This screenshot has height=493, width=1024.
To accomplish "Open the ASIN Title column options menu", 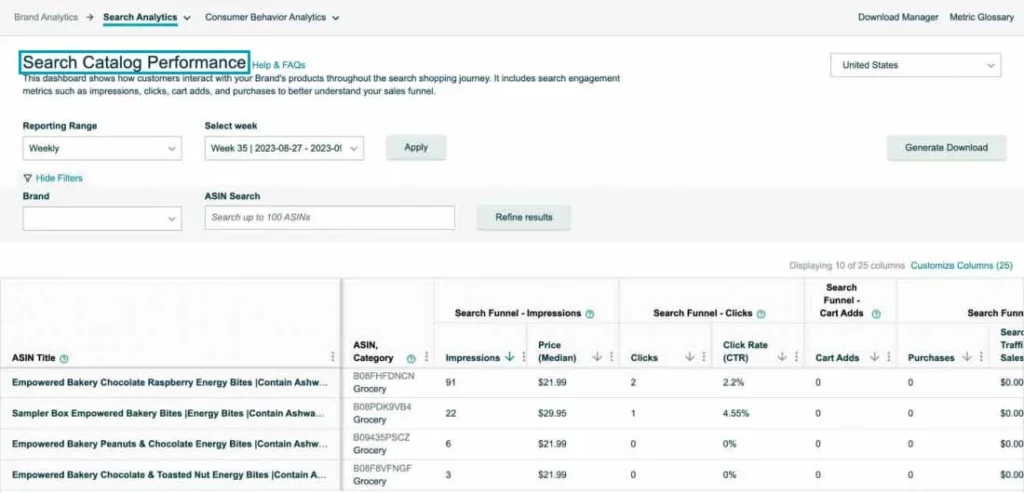I will pos(333,357).
